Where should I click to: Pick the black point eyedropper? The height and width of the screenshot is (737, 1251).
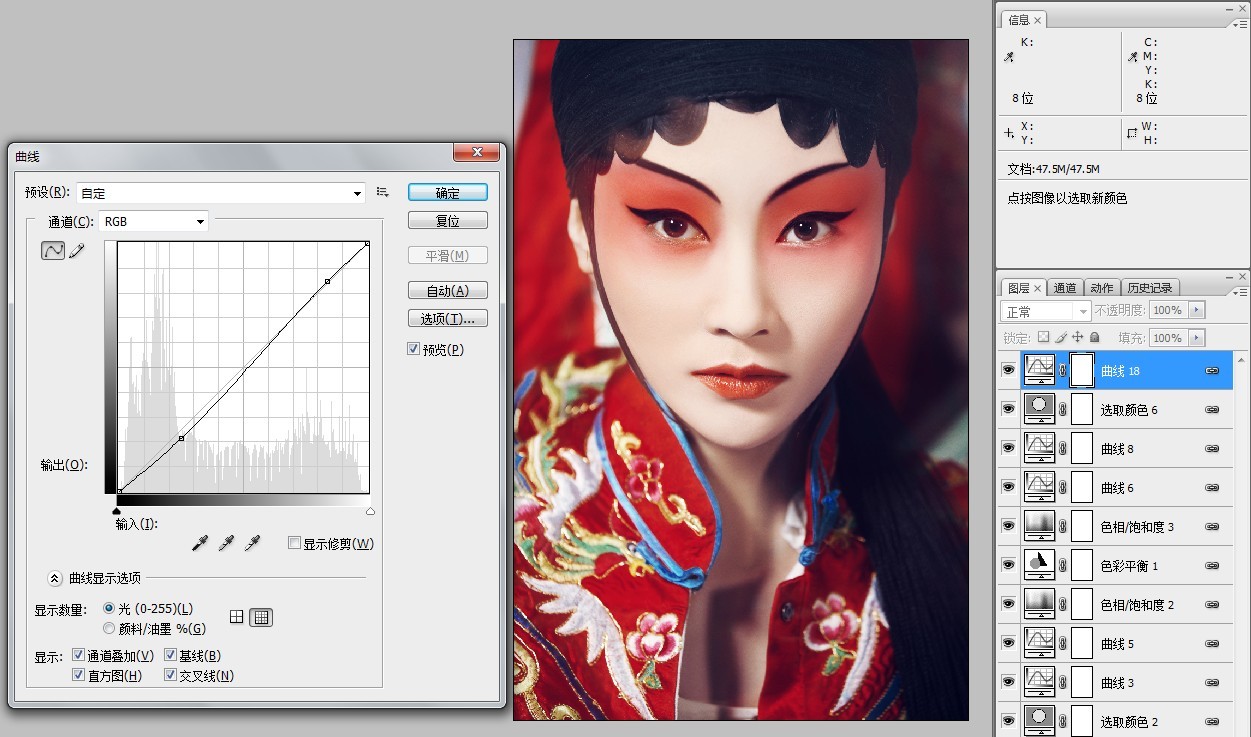(200, 542)
